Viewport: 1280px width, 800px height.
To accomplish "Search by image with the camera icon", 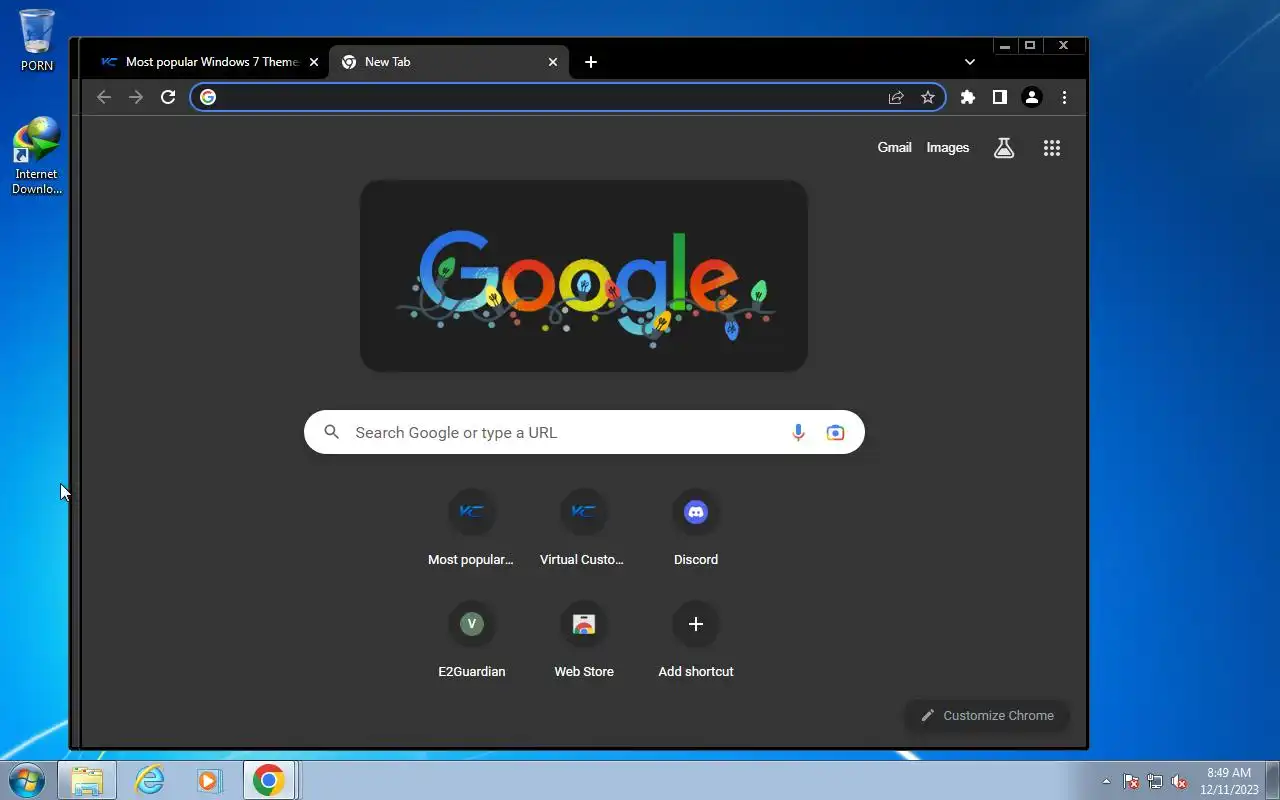I will pos(835,433).
